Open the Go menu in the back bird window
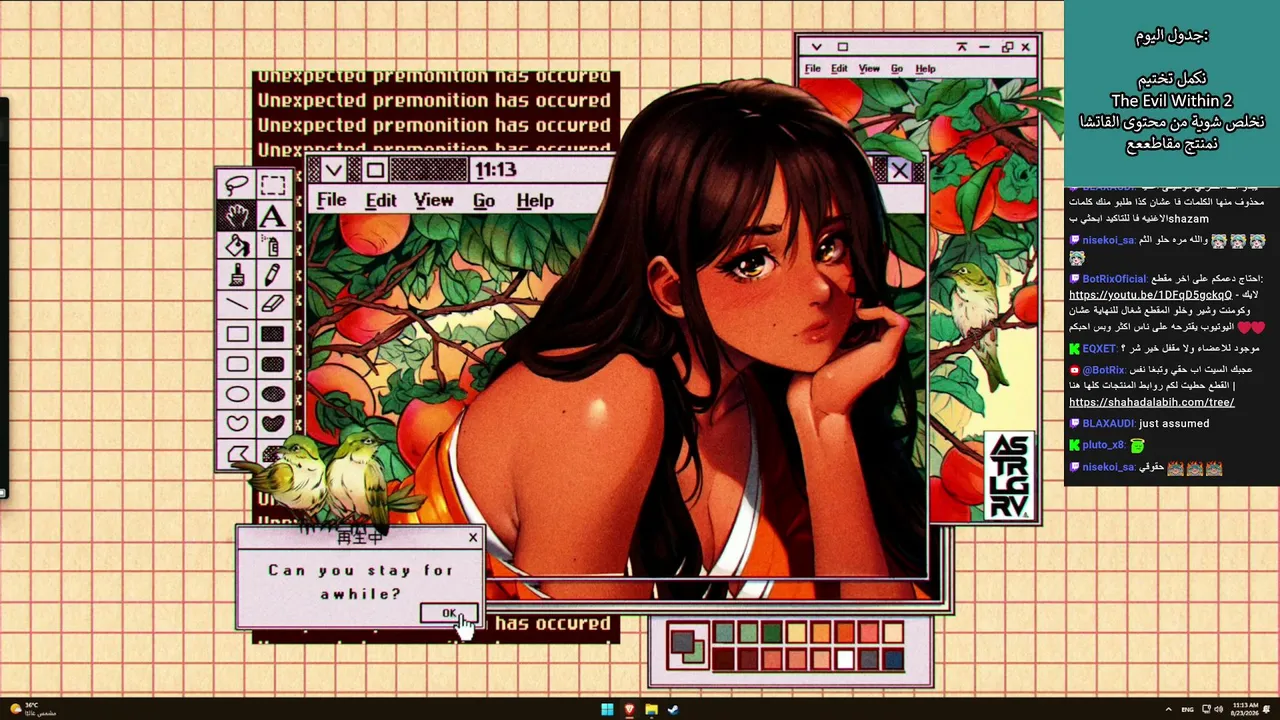Screen dimensions: 1280x720 (x=897, y=69)
